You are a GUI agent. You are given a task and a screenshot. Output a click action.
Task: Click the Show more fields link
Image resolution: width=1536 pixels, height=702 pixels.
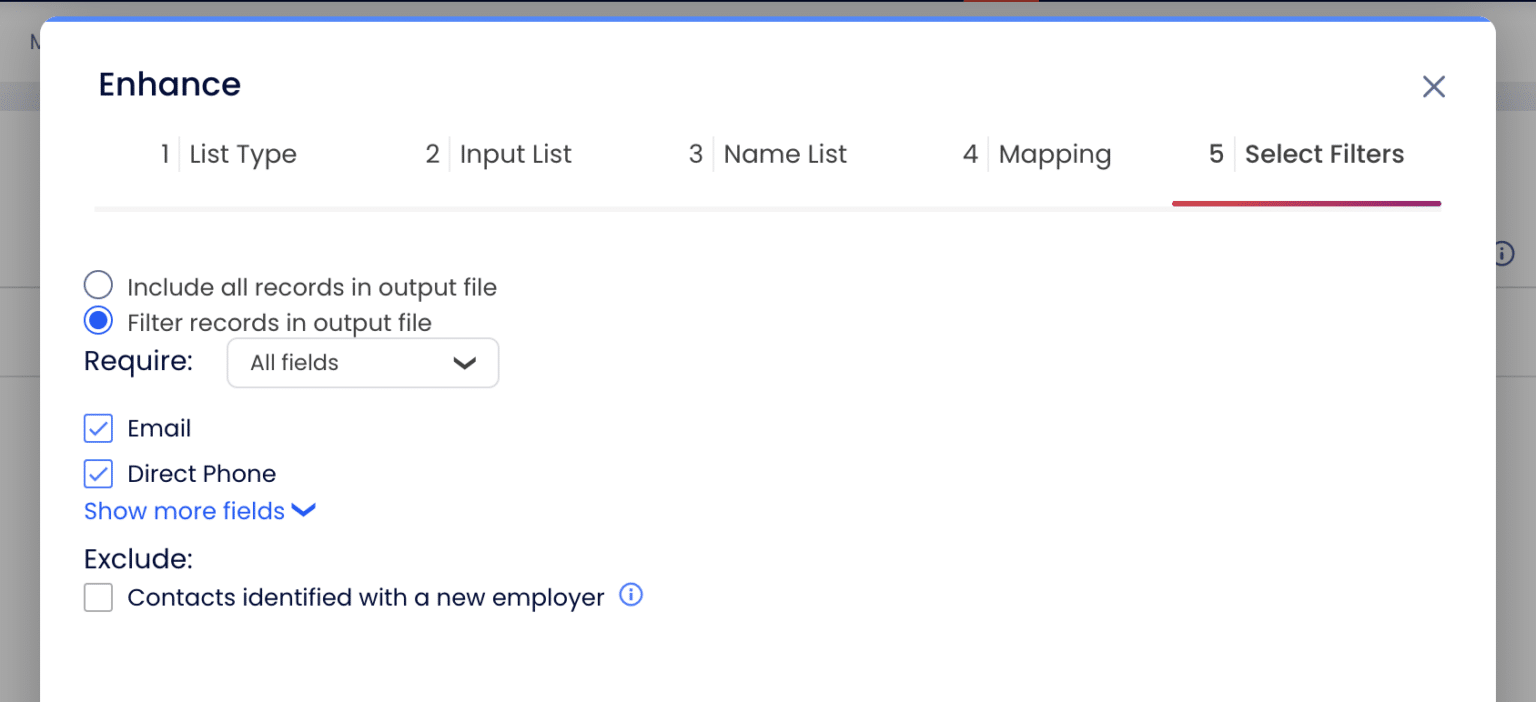coord(183,510)
